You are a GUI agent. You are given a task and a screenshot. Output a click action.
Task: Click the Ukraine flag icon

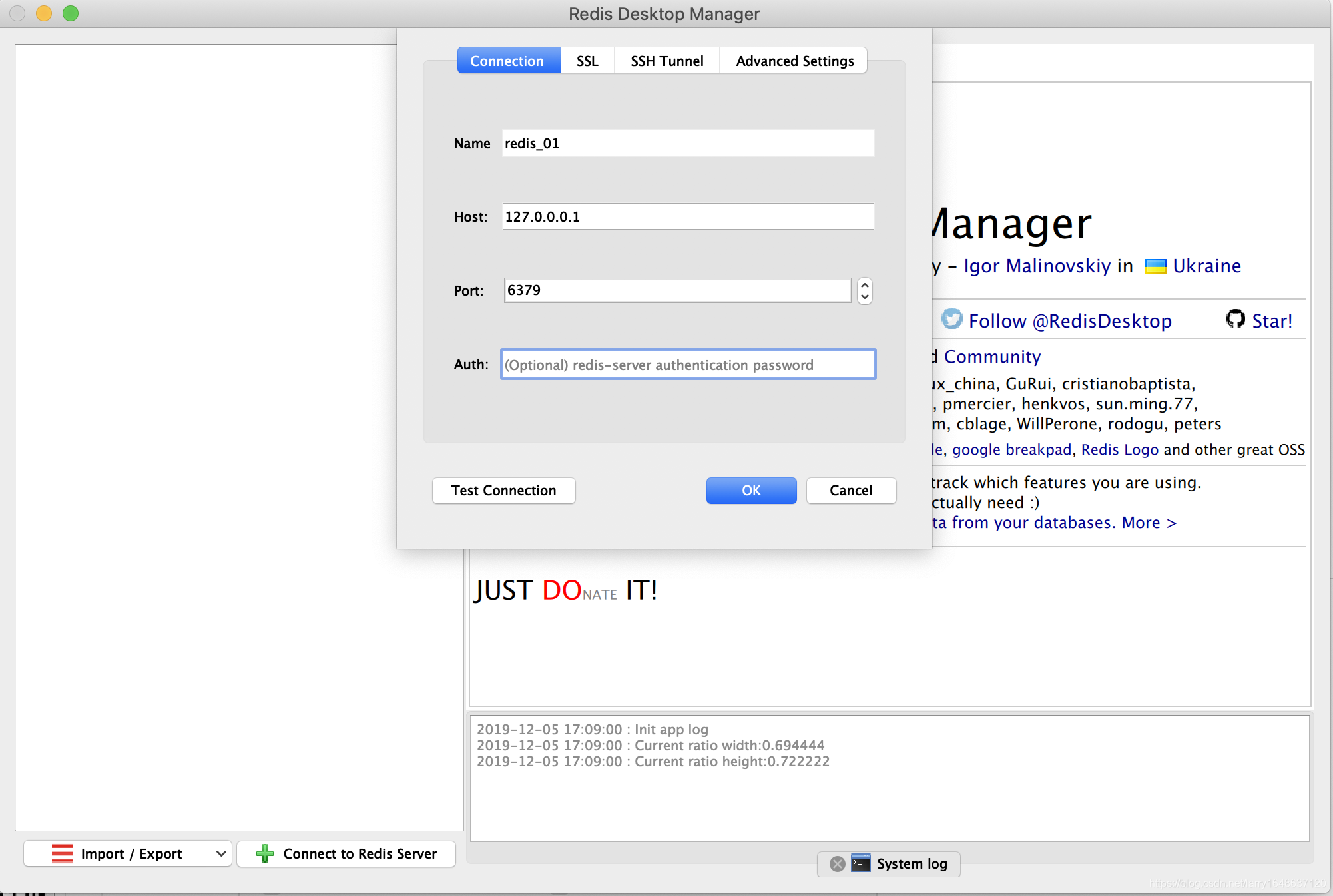tap(1155, 266)
